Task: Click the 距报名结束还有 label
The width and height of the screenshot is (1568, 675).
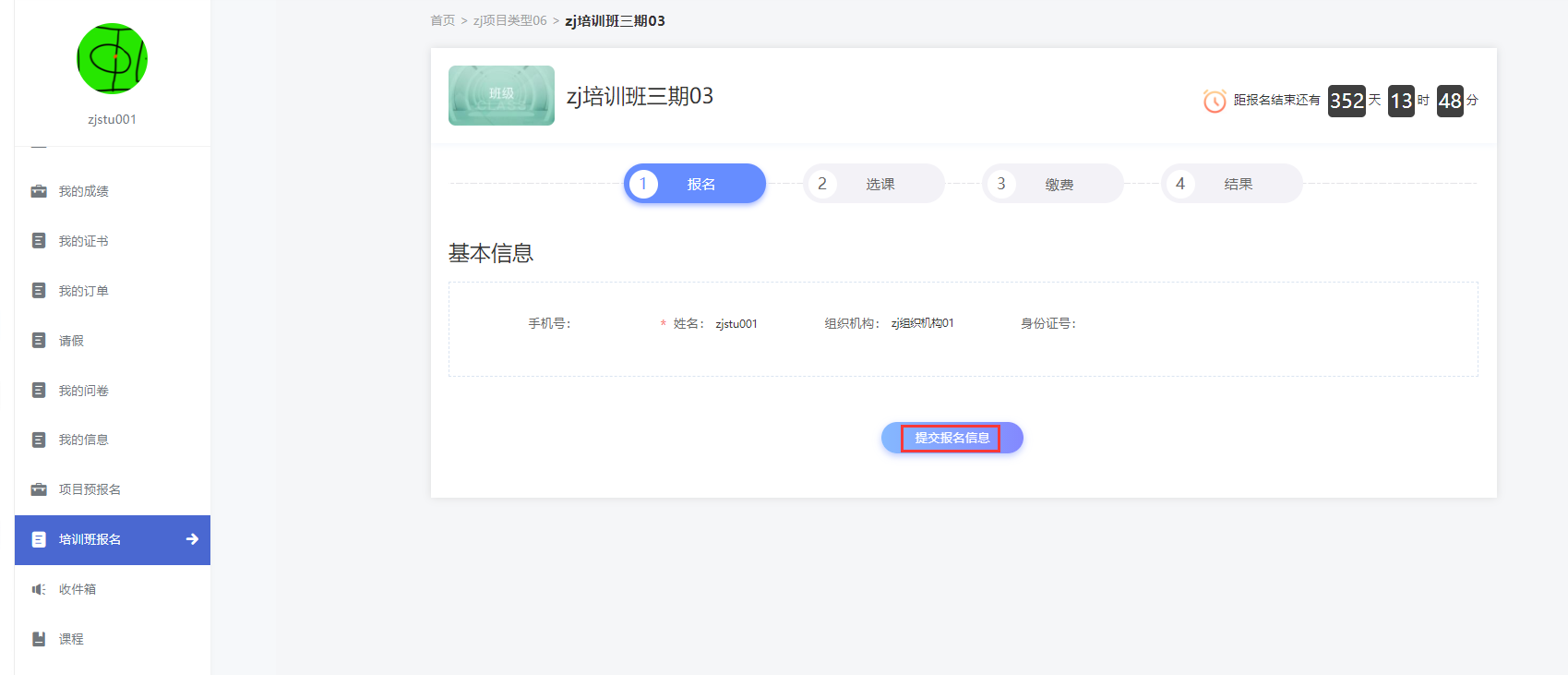Action: click(x=1276, y=100)
